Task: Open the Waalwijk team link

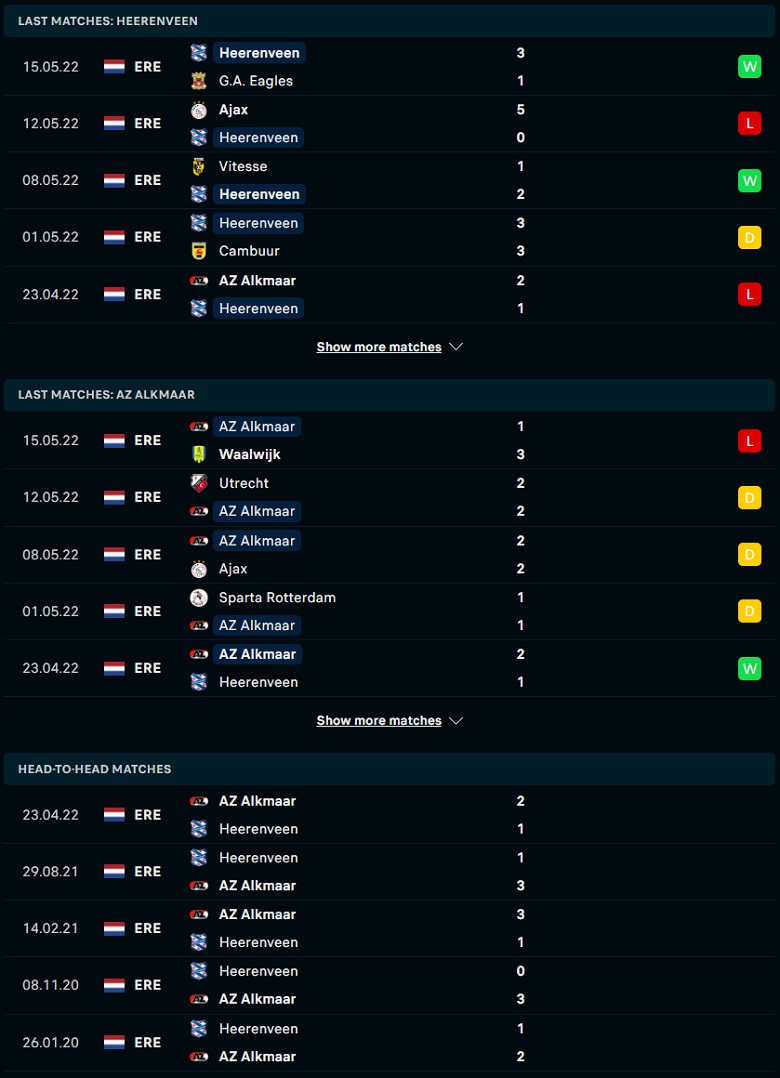Action: (249, 454)
